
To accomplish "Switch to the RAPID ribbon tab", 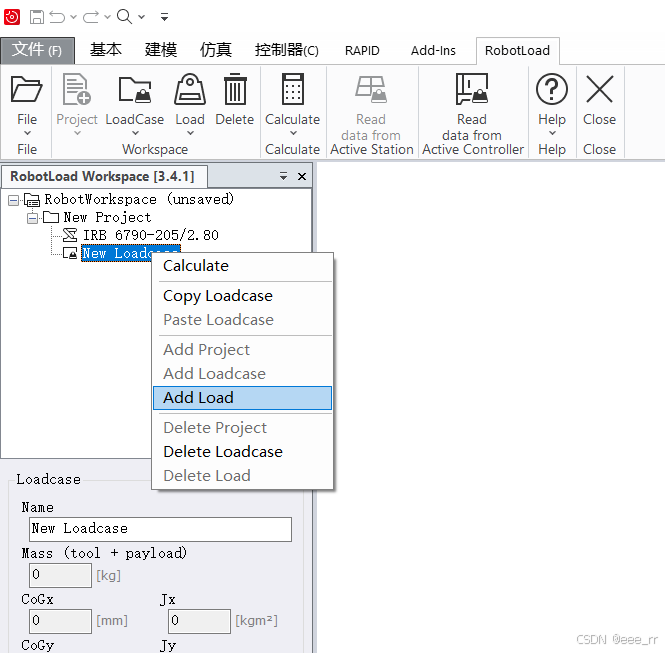I will (362, 50).
